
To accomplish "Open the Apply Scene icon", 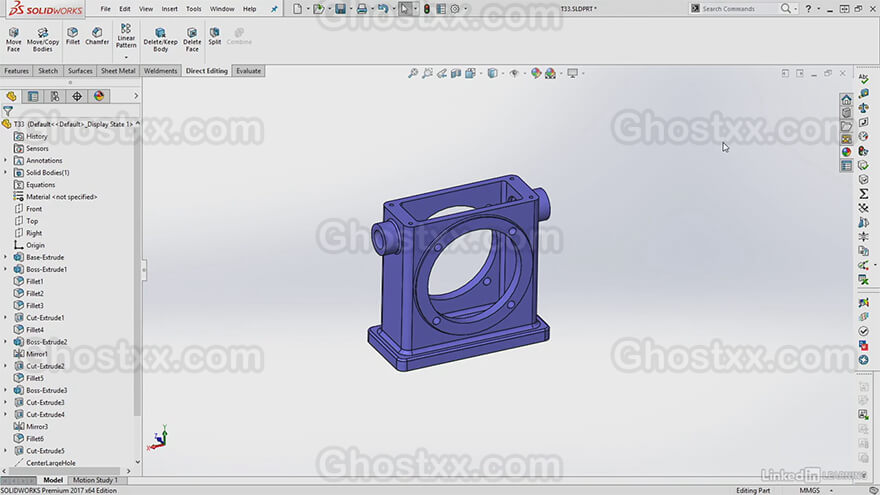I will tap(550, 73).
